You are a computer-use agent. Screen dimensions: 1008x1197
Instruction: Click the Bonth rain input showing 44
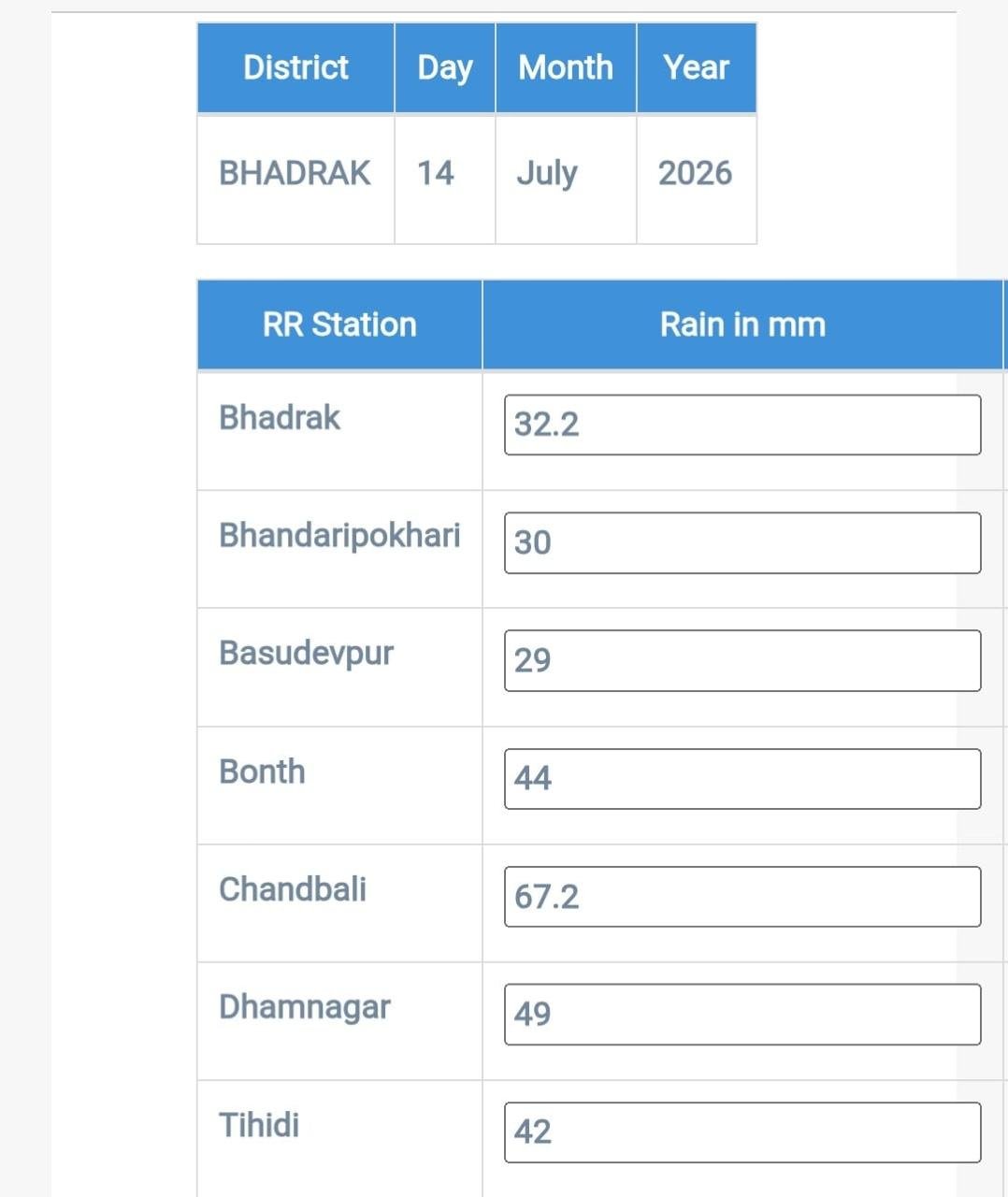[x=742, y=778]
